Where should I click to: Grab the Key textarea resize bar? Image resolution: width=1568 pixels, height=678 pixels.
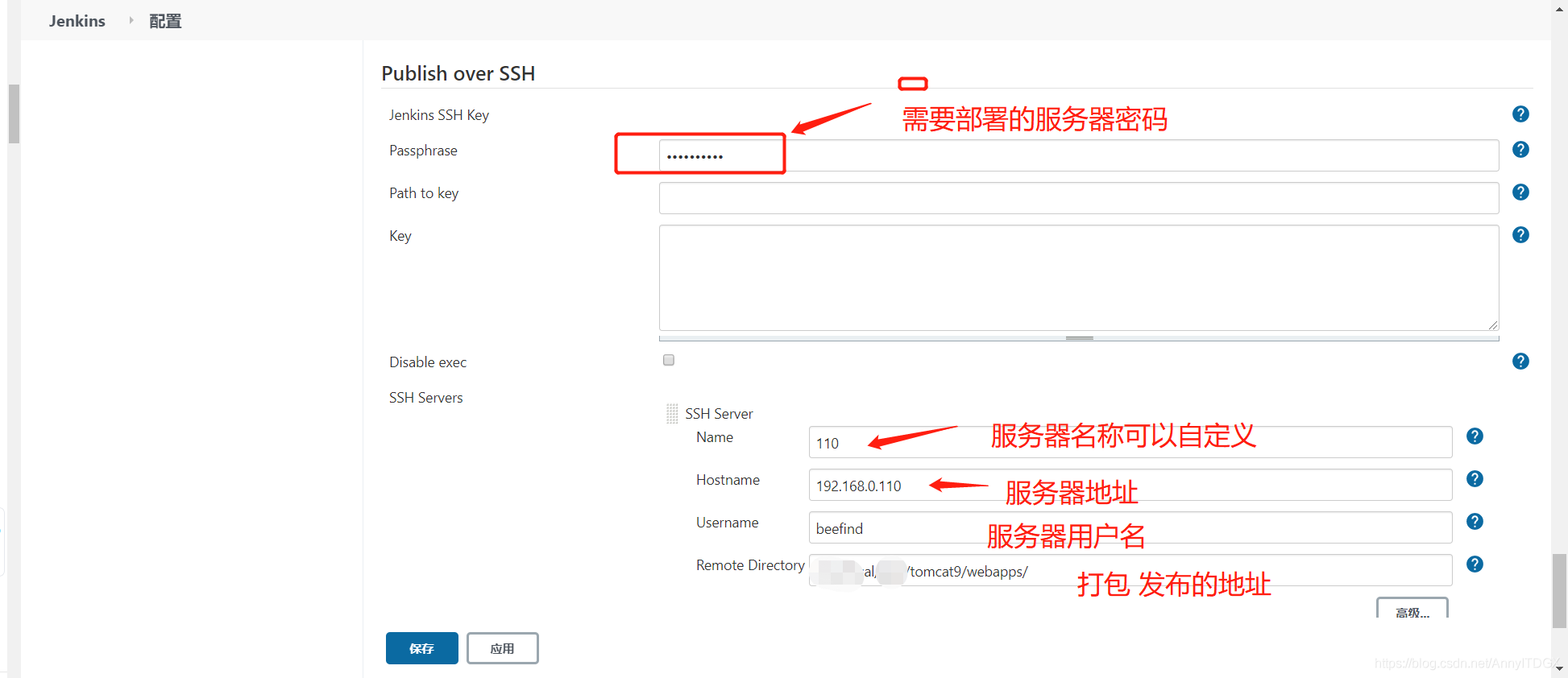(1079, 338)
